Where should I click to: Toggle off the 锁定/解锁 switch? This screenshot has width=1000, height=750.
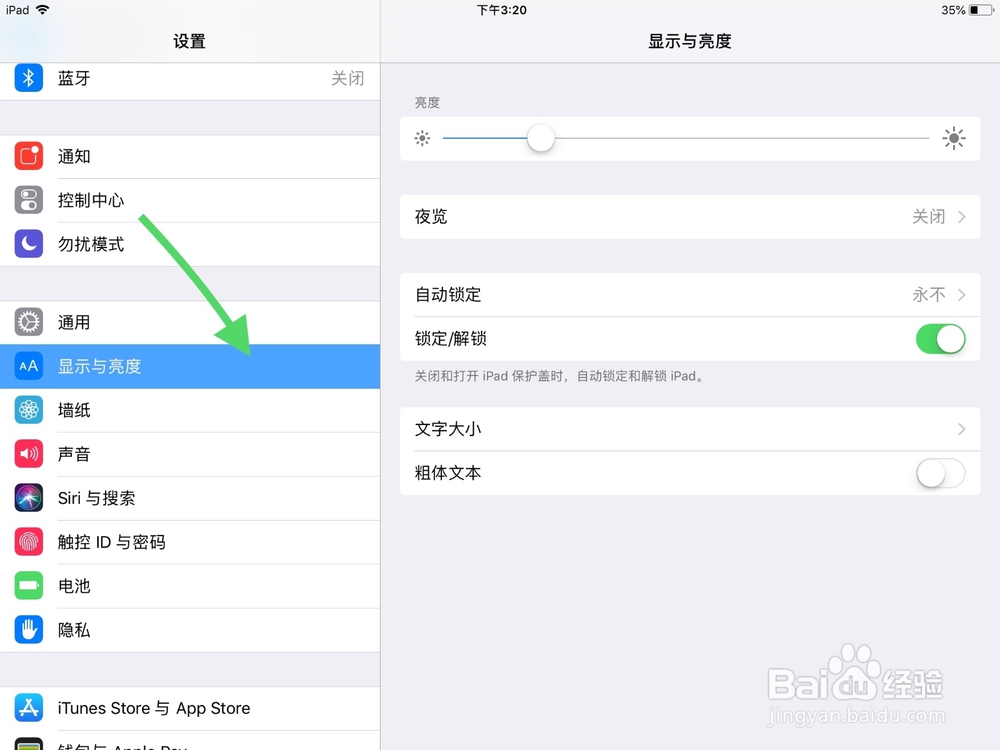[940, 339]
